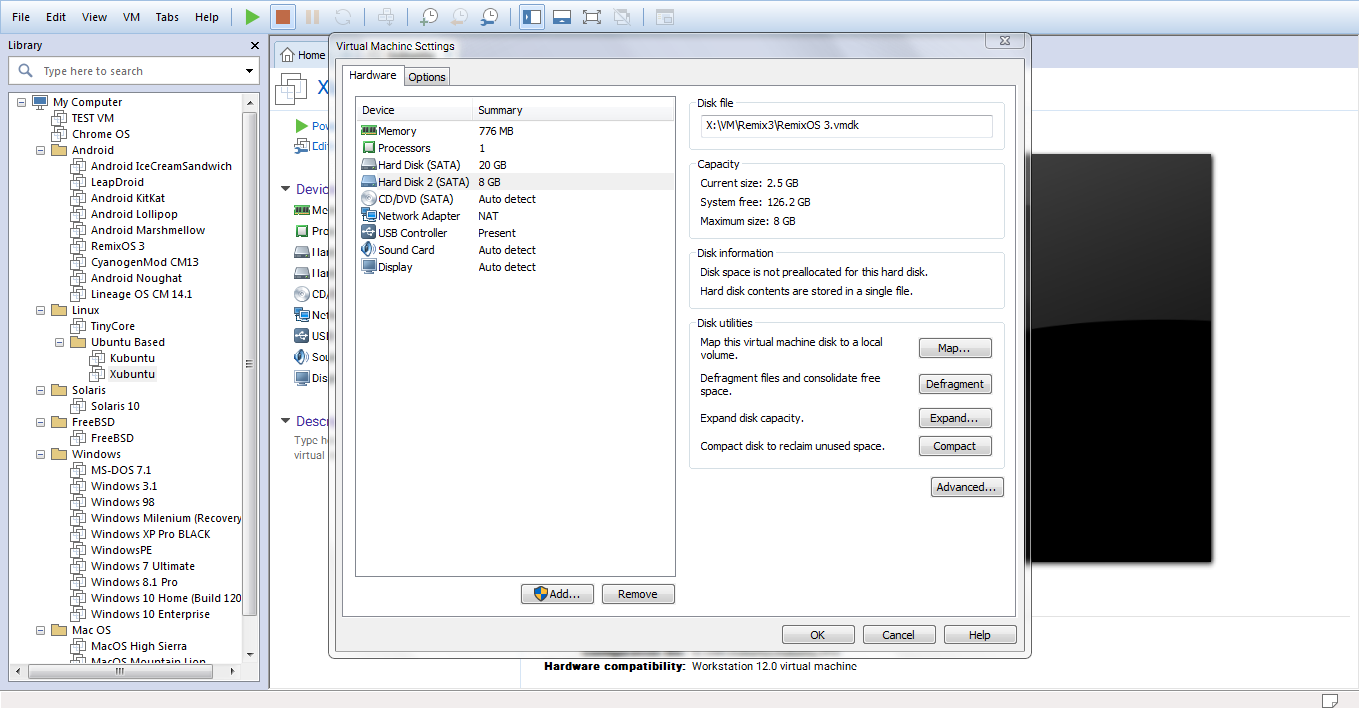Click the green Power On play icon

(x=252, y=17)
